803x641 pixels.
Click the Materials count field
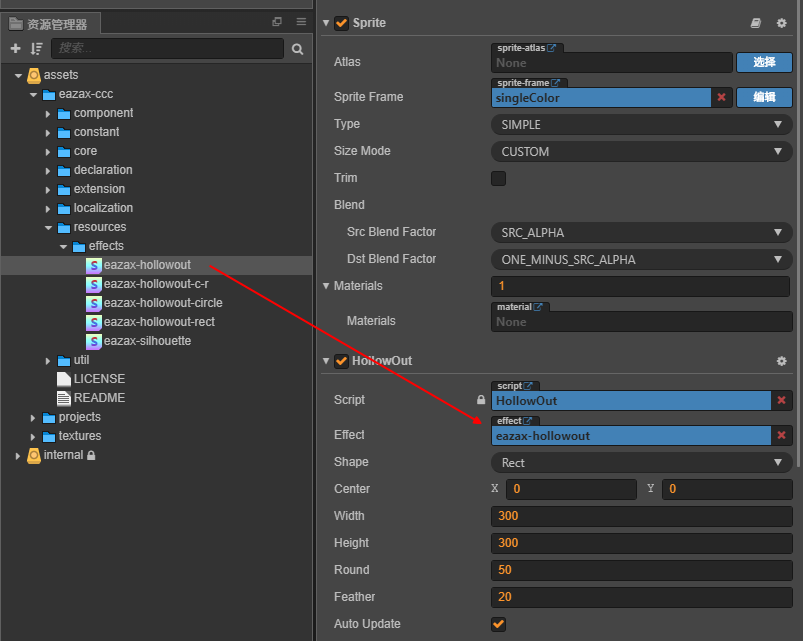[640, 286]
